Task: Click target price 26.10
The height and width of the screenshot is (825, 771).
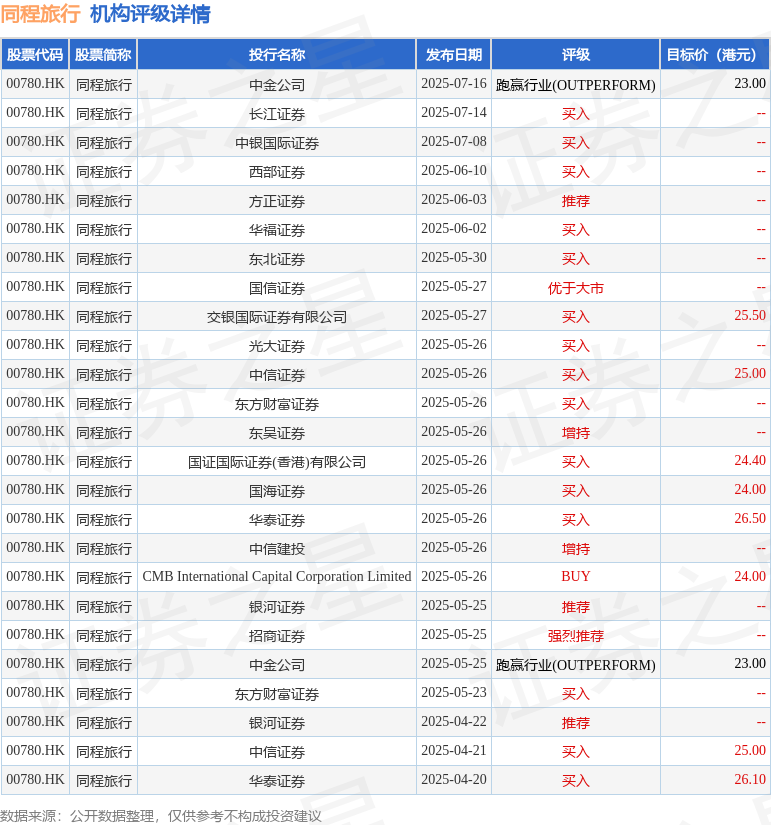Action: [750, 779]
